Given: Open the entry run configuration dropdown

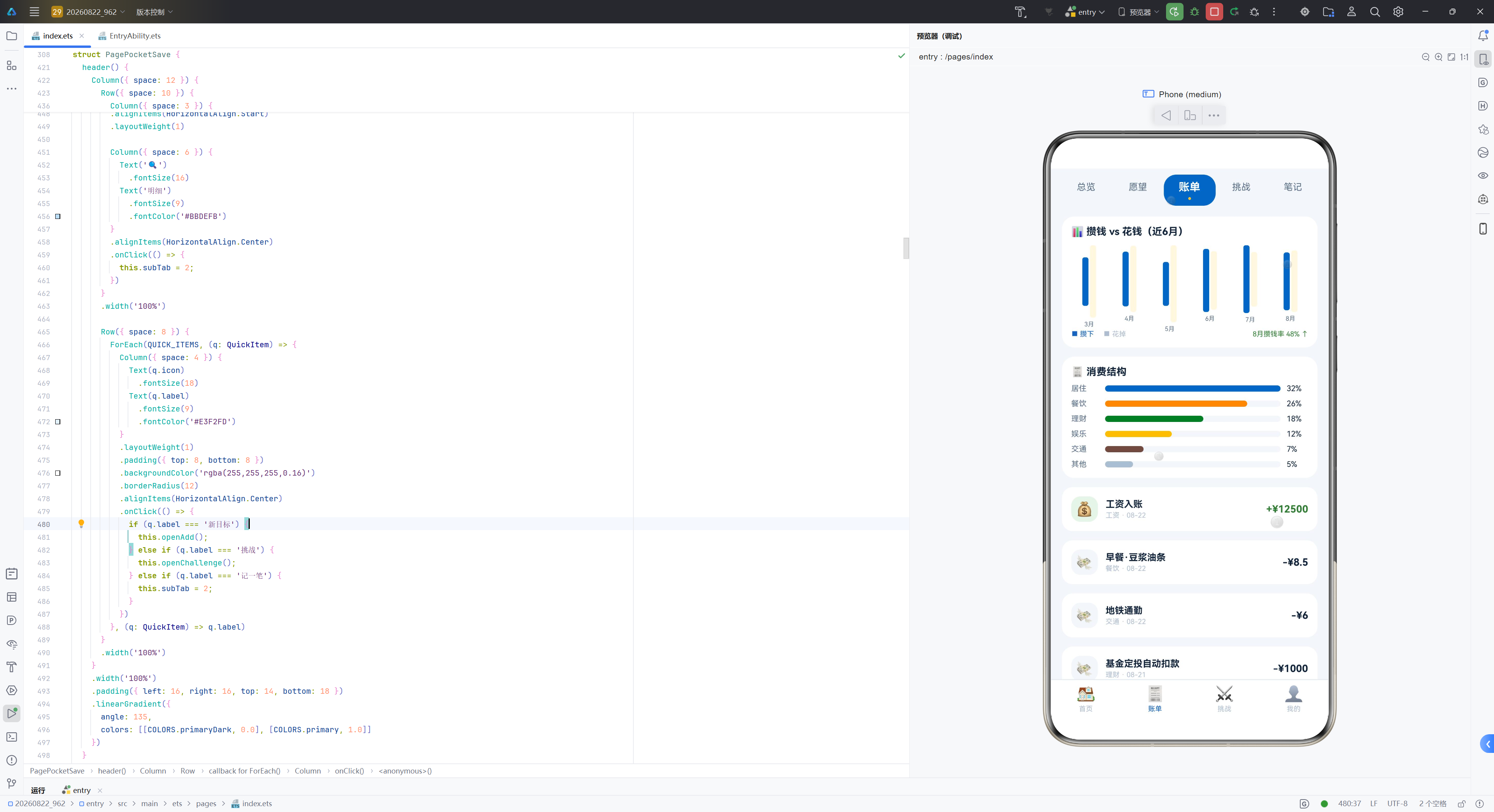Looking at the screenshot, I should click(1085, 12).
